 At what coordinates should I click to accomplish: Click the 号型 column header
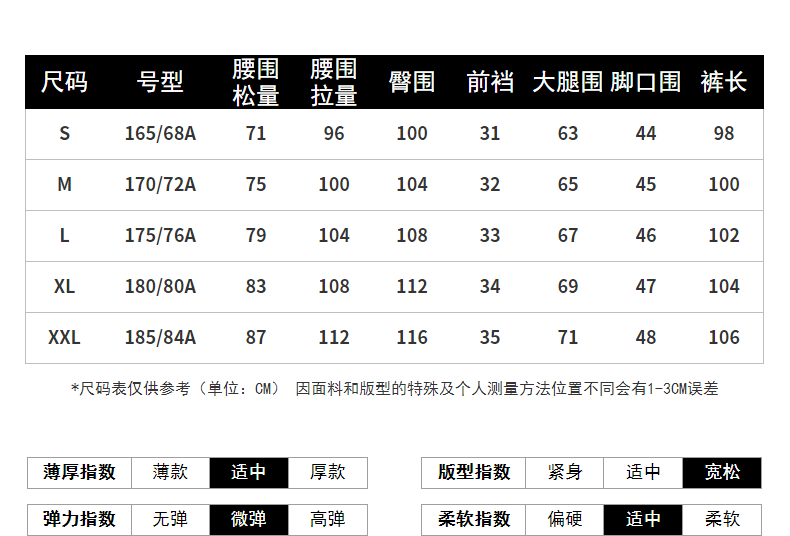point(160,82)
